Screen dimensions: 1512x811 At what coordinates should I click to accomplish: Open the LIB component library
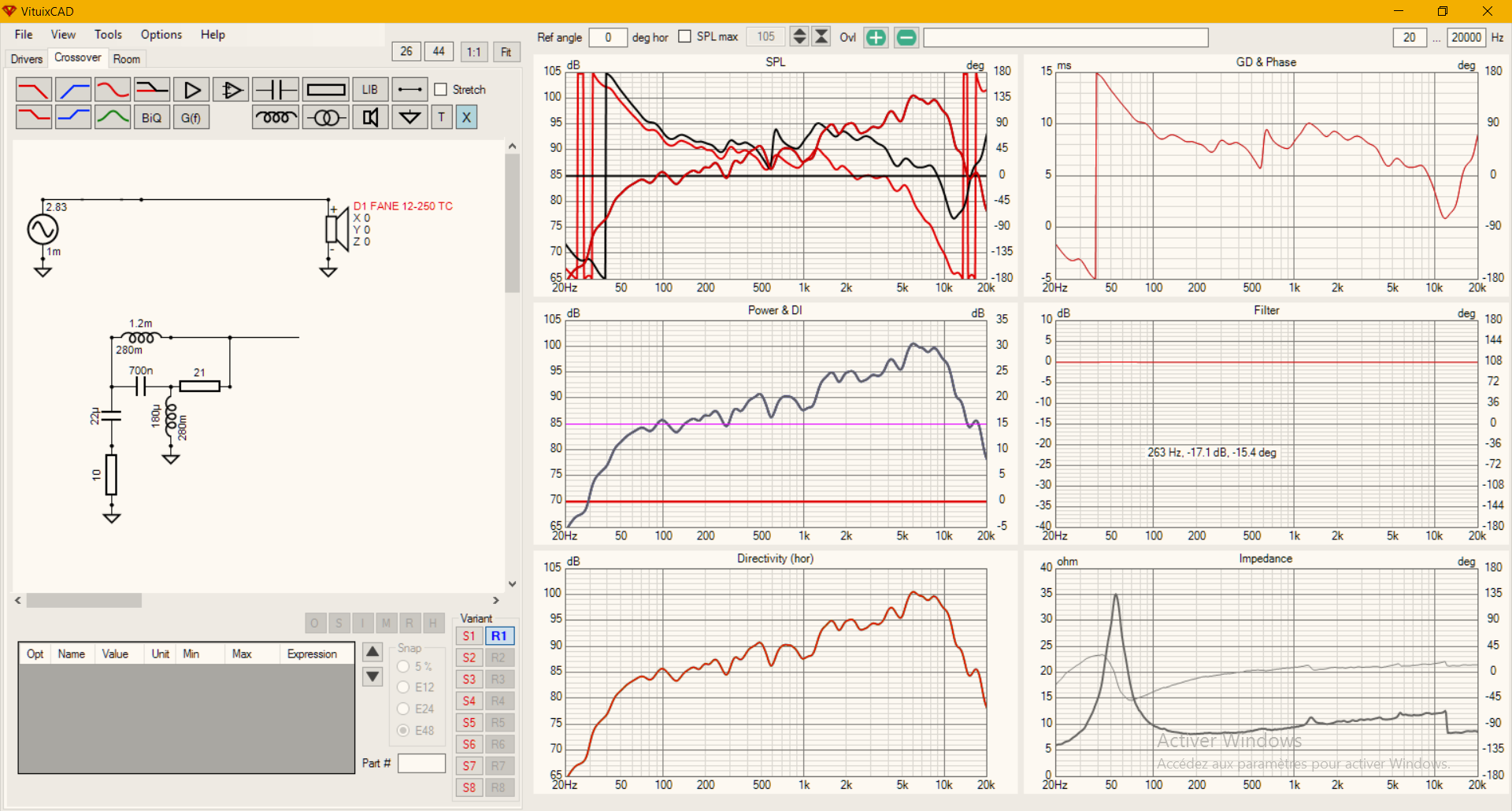[x=370, y=90]
